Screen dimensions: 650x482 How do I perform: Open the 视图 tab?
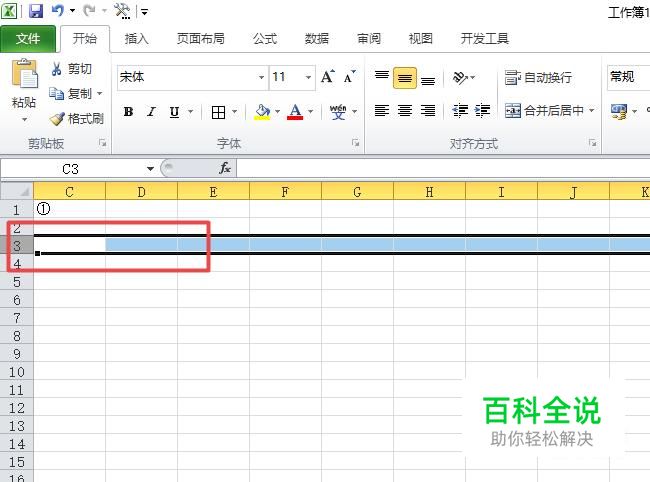click(421, 39)
